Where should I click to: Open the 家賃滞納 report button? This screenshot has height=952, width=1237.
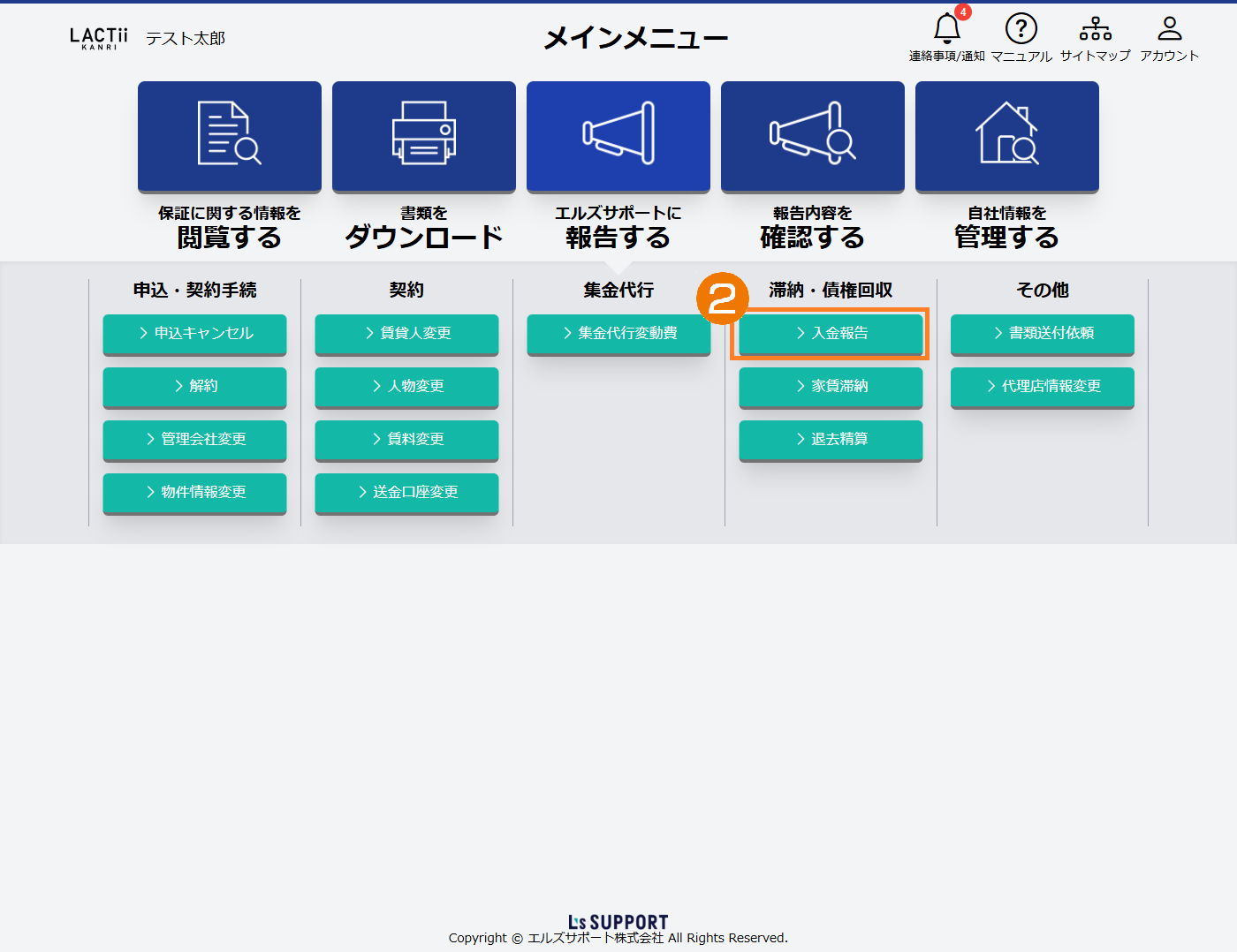click(x=831, y=387)
